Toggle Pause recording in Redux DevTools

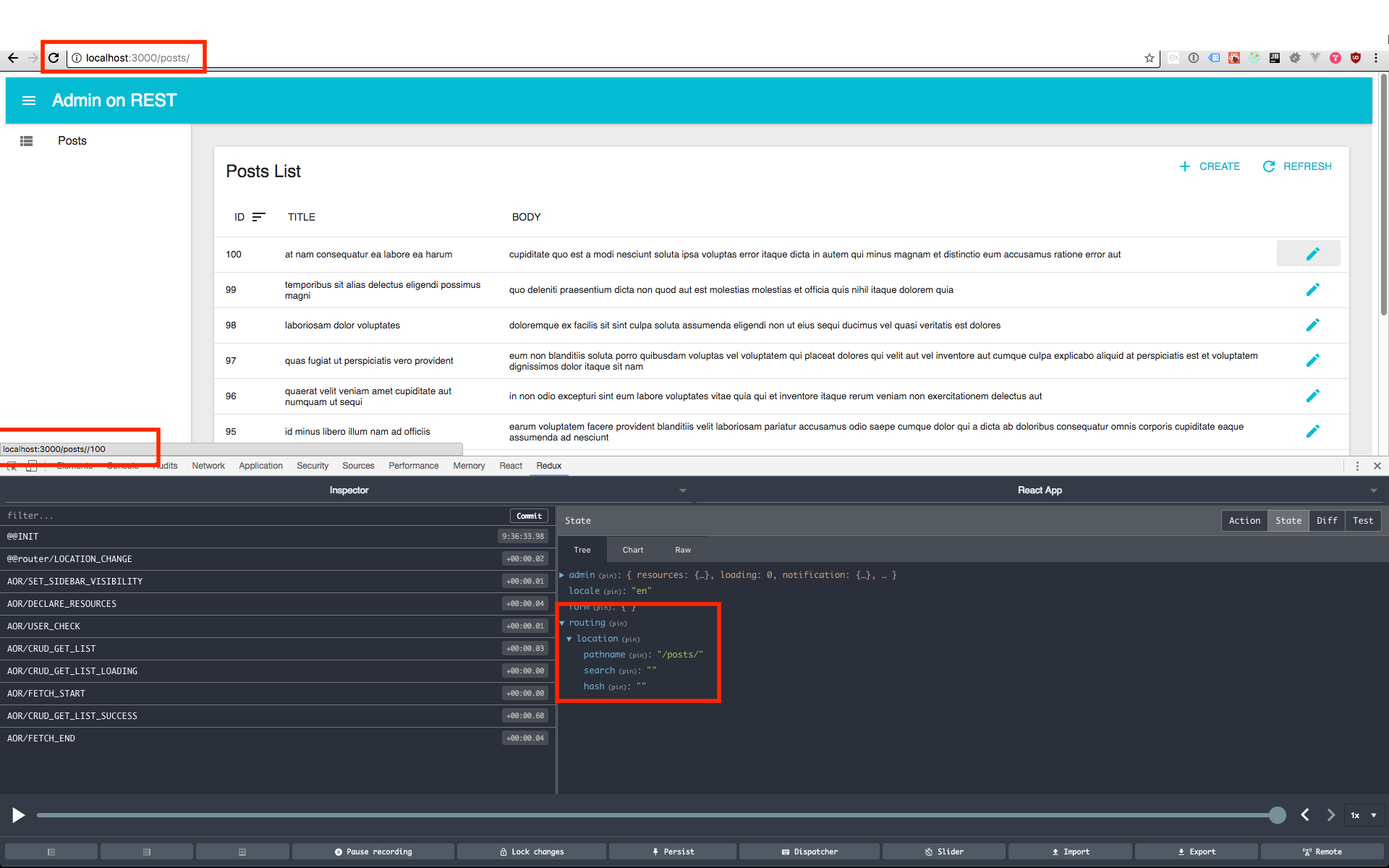[x=372, y=851]
